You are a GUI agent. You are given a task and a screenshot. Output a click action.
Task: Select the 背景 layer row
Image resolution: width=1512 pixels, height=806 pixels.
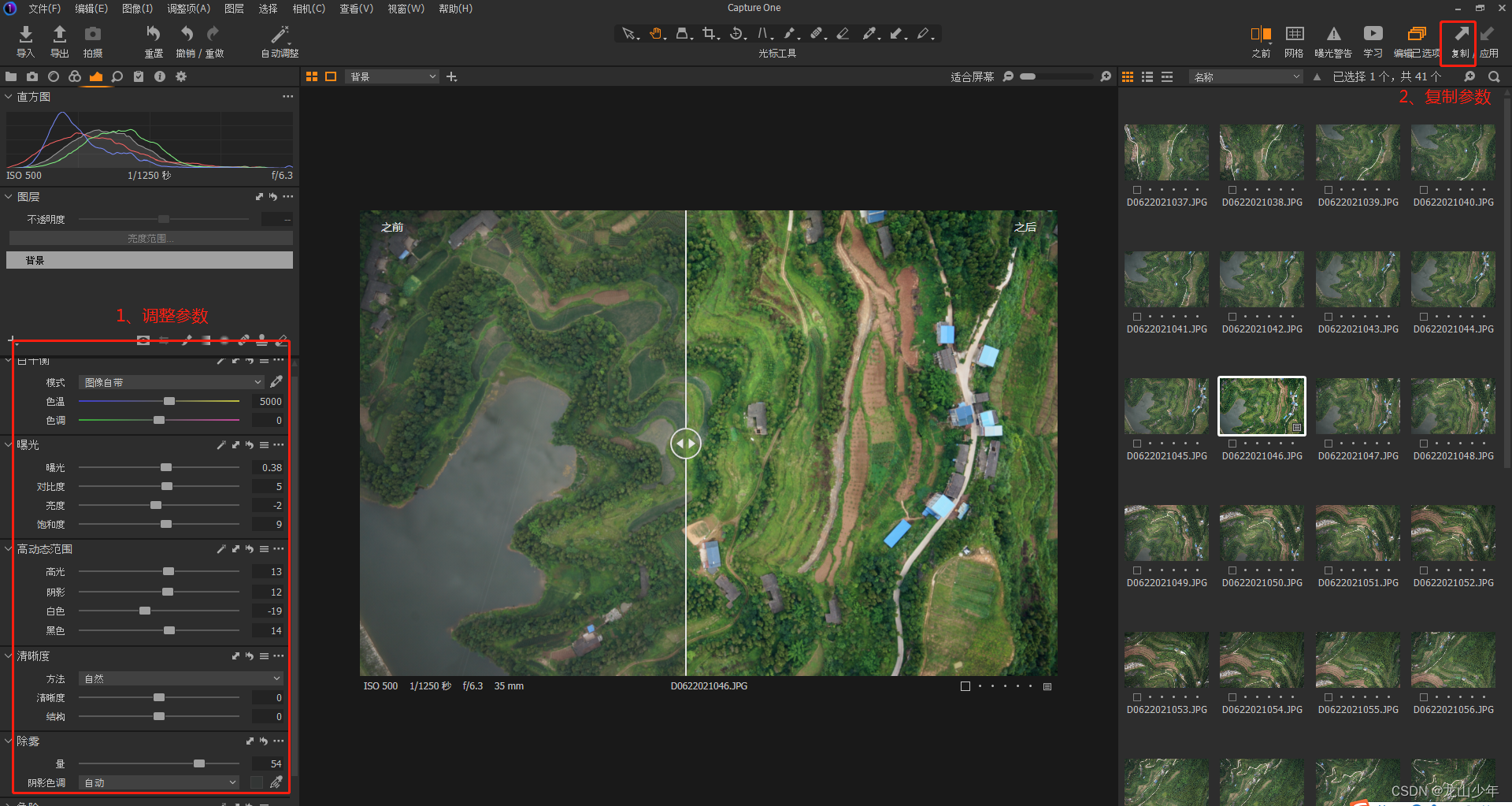point(150,260)
